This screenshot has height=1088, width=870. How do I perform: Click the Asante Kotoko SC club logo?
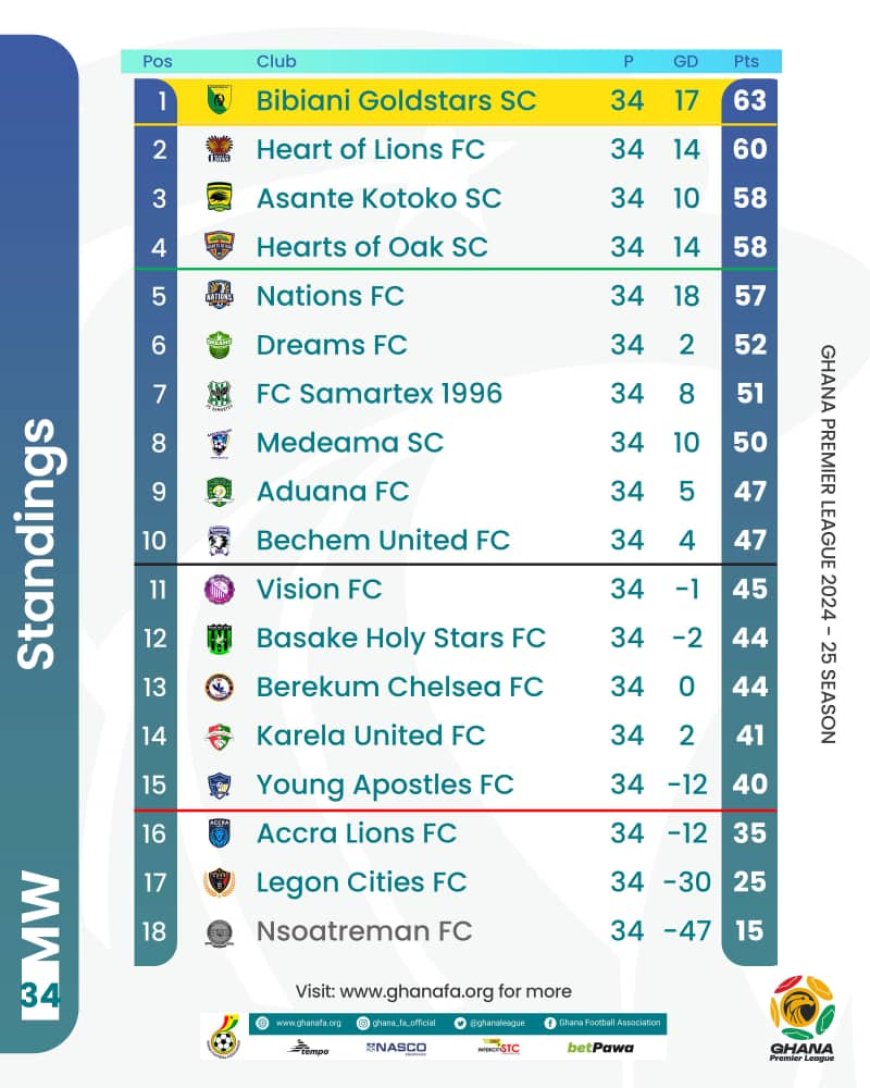click(218, 198)
